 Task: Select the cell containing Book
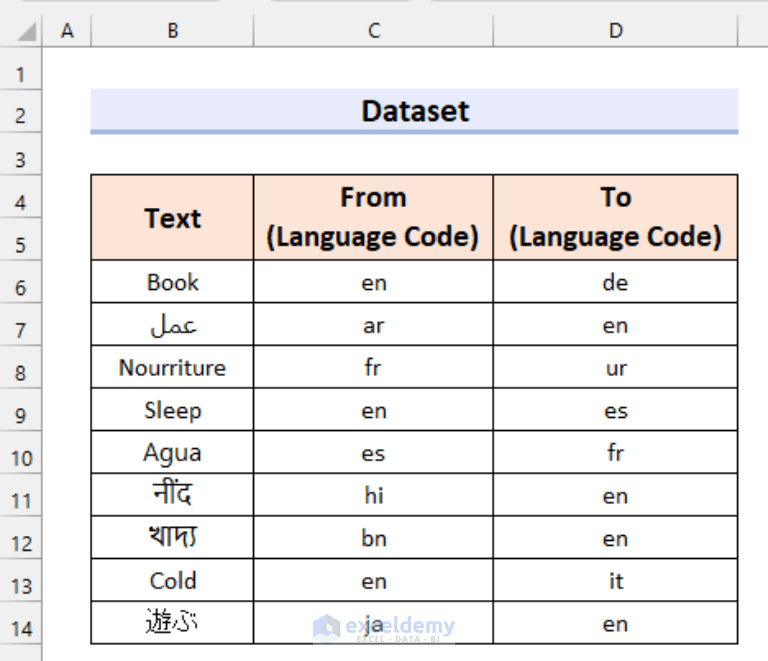[172, 282]
